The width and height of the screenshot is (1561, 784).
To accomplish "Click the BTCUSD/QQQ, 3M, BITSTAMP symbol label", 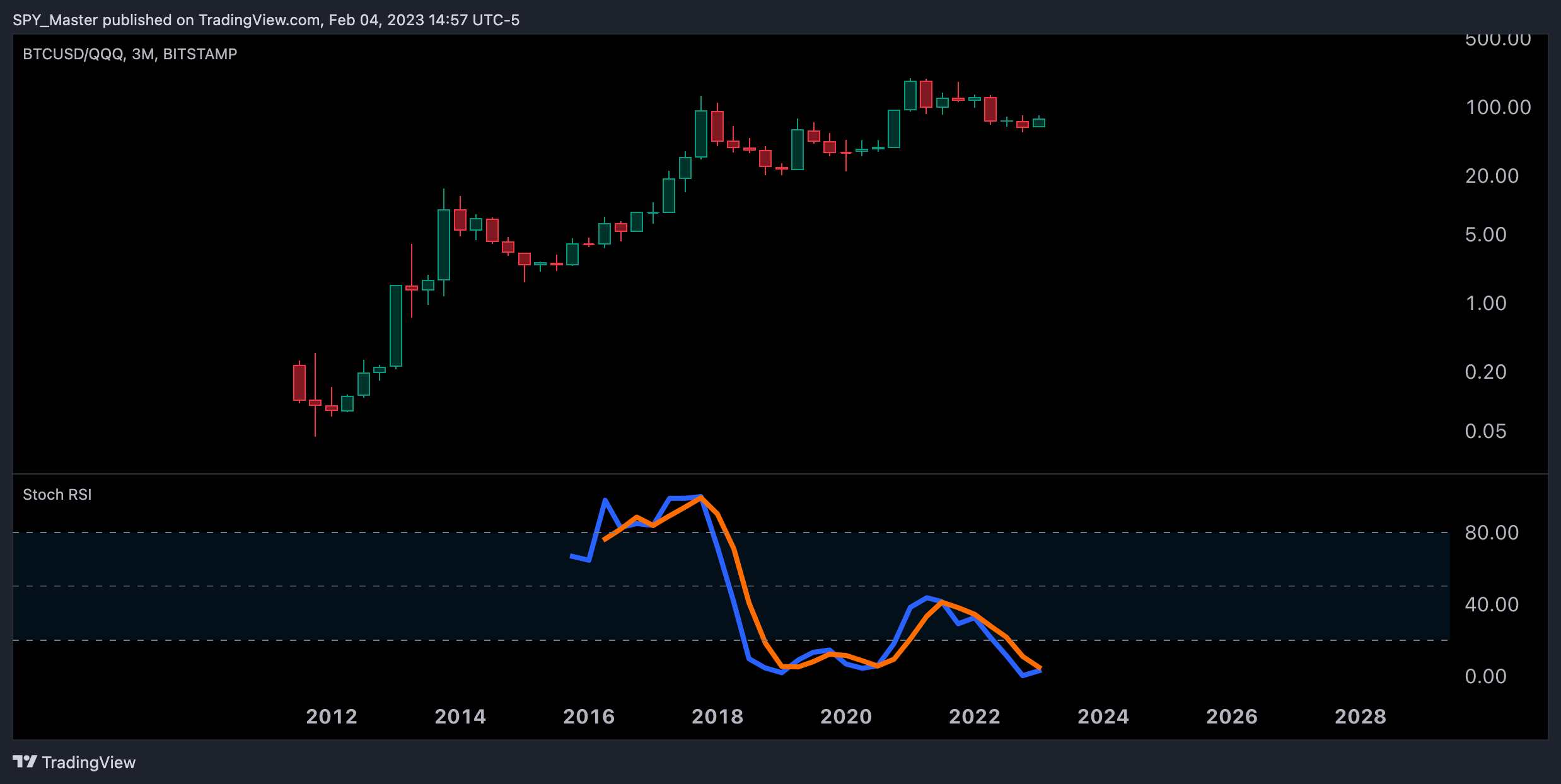I will coord(130,54).
